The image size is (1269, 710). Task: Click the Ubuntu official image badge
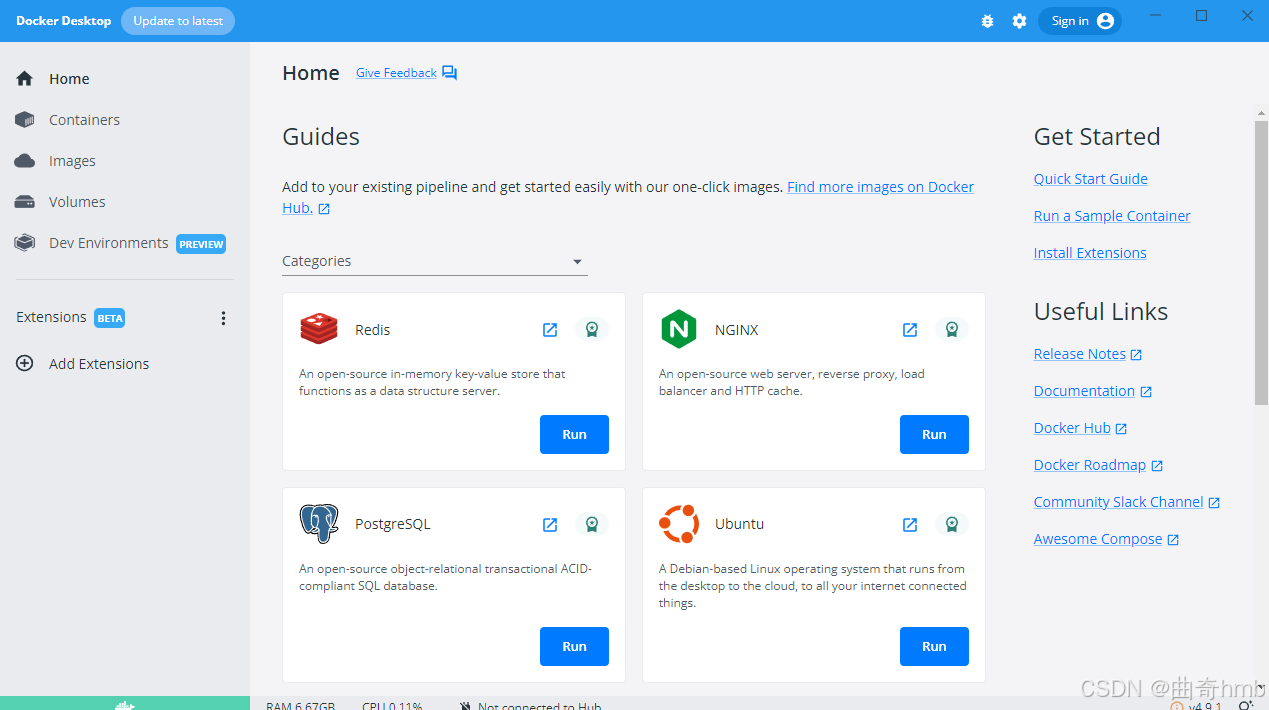coord(952,524)
